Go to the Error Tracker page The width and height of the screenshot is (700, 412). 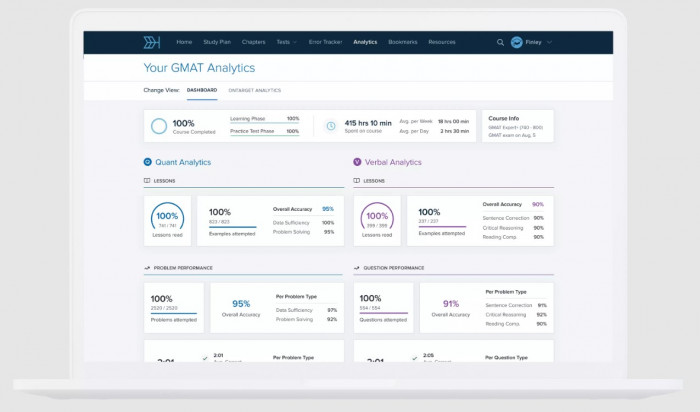(325, 42)
